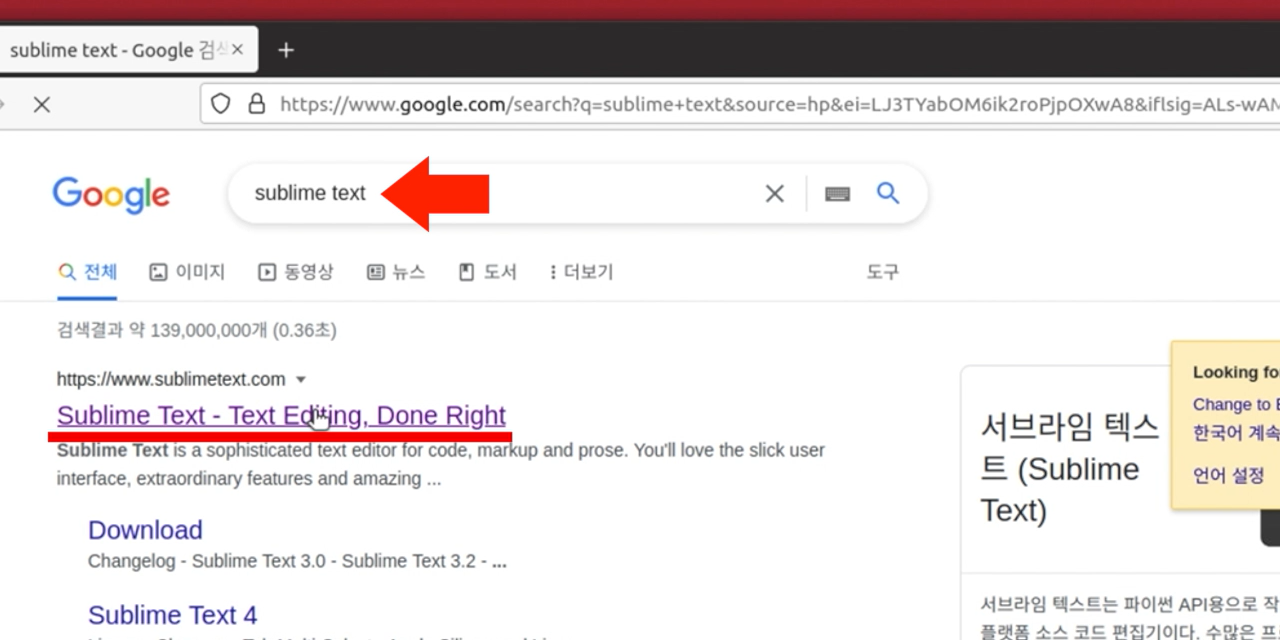Click the magnifier search button
This screenshot has width=1280, height=640.
coord(888,193)
